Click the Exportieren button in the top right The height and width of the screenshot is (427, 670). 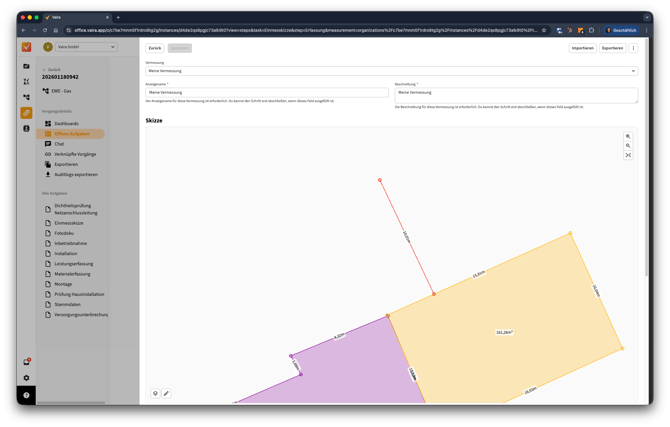[x=612, y=48]
